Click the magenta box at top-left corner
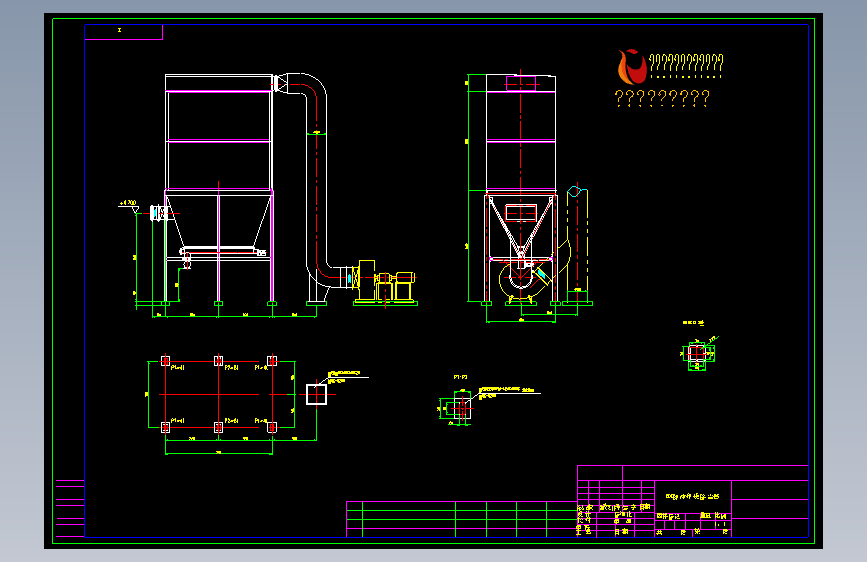867x562 pixels. click(124, 32)
